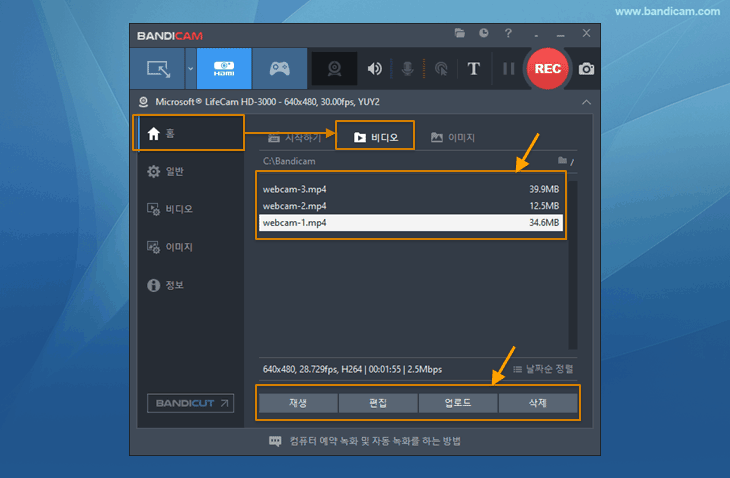Open the output folder icon in title bar
Viewport: 730px width, 478px height.
pyautogui.click(x=460, y=33)
